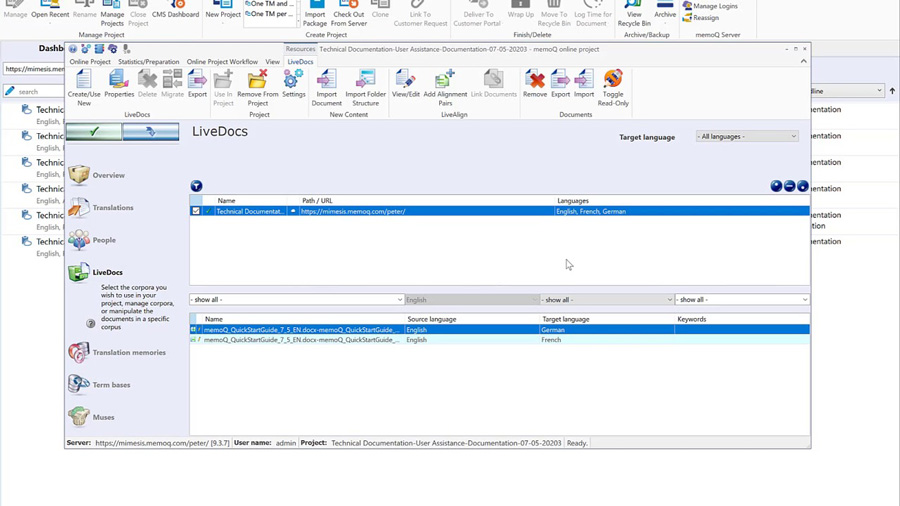The image size is (900, 506).
Task: Open the Online Project Workflow ribbon tab
Action: click(222, 61)
